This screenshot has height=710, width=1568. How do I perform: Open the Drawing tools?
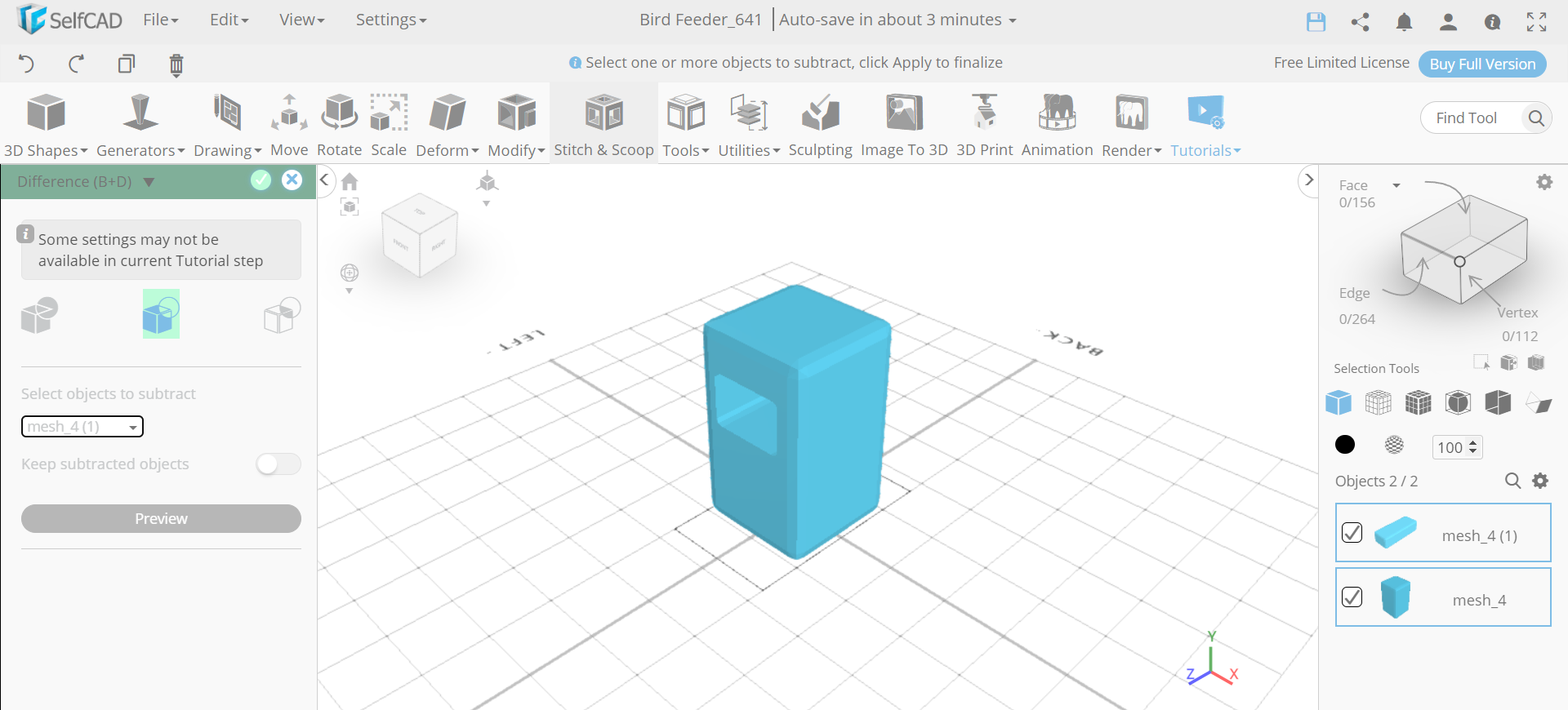pos(227,124)
